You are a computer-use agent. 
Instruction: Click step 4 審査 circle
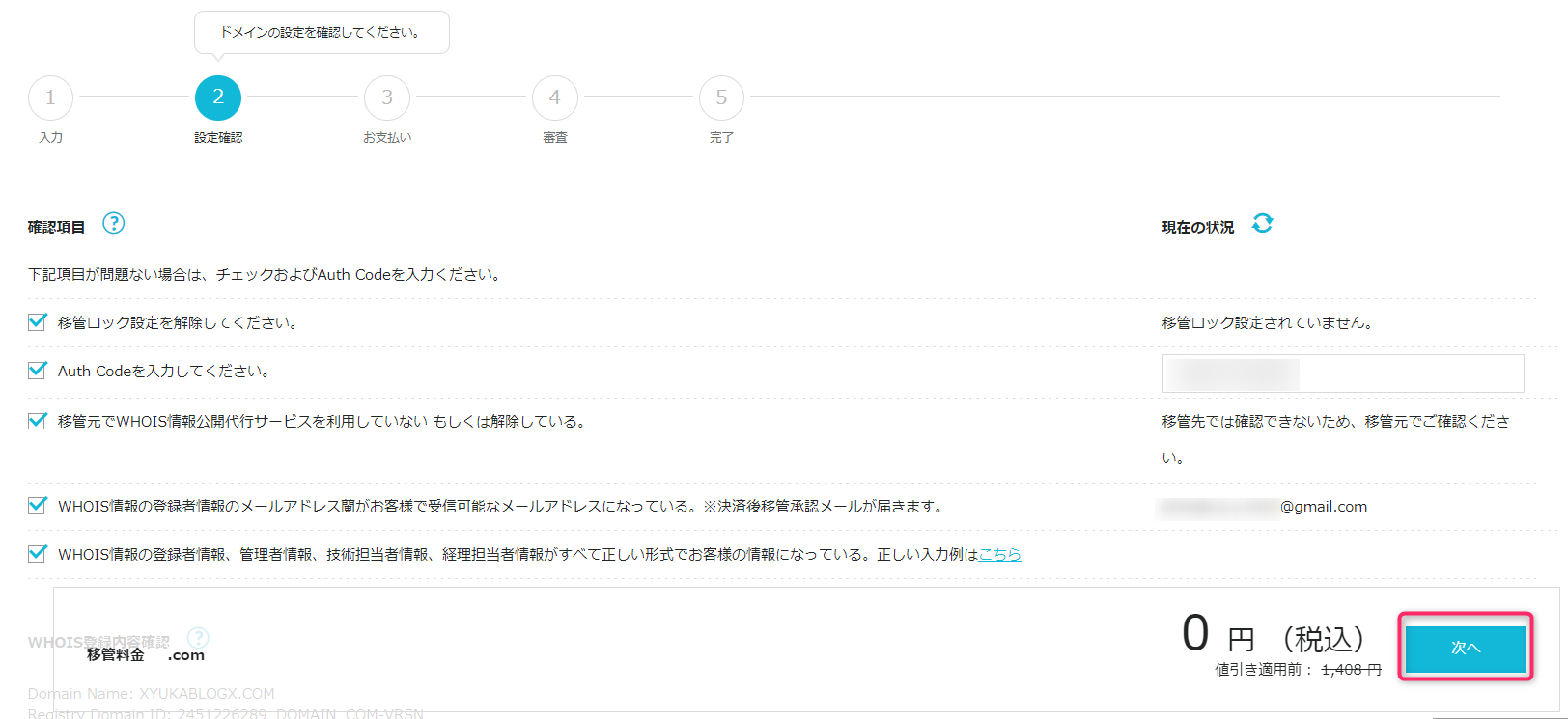[555, 97]
